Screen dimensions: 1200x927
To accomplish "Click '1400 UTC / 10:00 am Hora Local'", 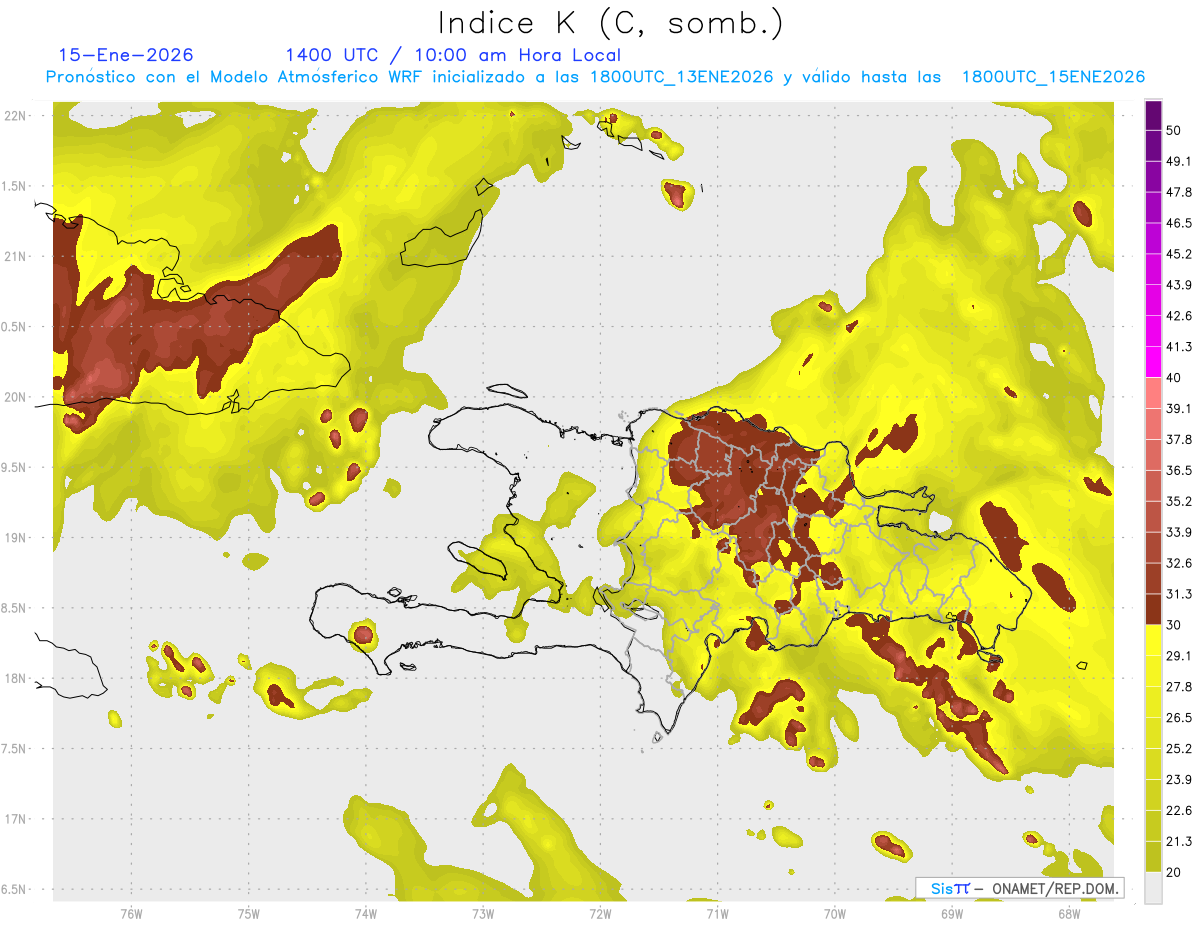I will pos(453,55).
